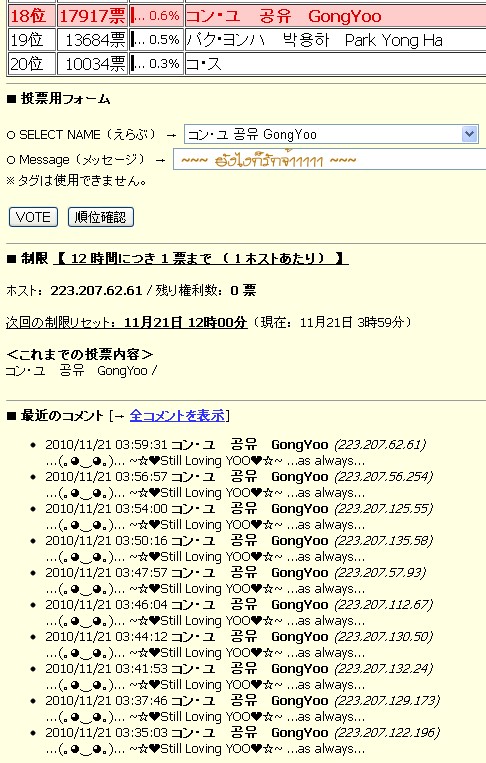Click 17917票 vote count cell
The width and height of the screenshot is (486, 763).
click(x=92, y=16)
